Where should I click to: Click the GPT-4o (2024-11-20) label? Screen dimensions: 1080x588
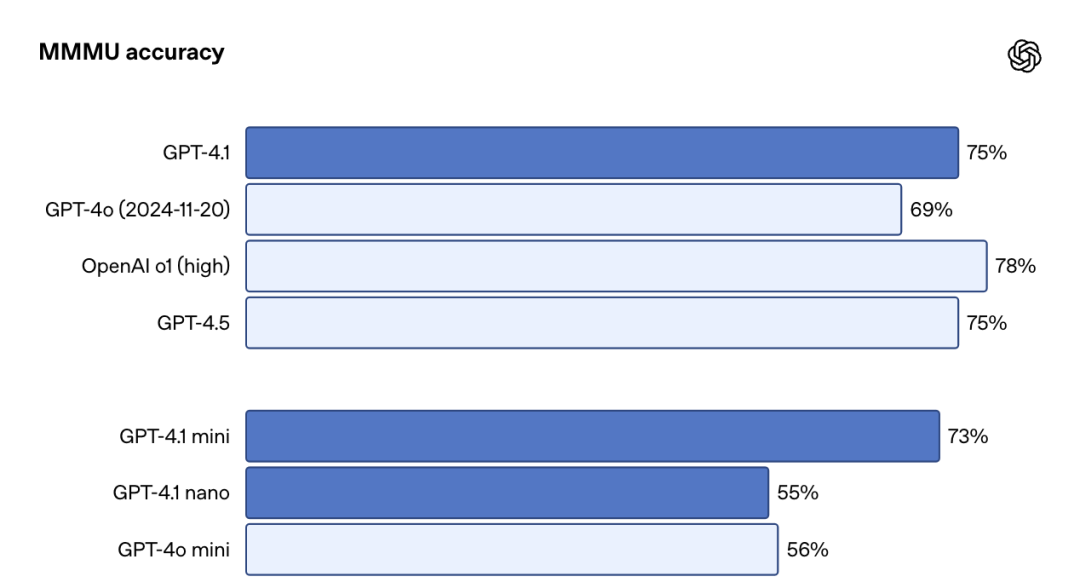coord(138,210)
